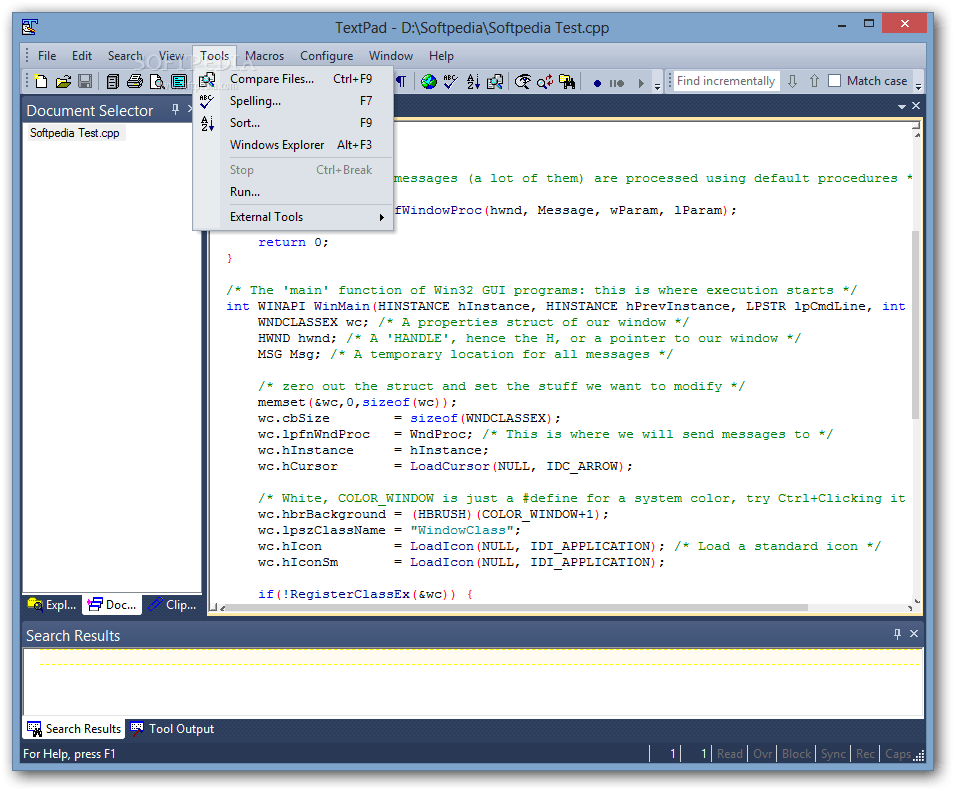The image size is (954, 791).
Task: Toggle the Search Results pane pin
Action: [x=897, y=634]
